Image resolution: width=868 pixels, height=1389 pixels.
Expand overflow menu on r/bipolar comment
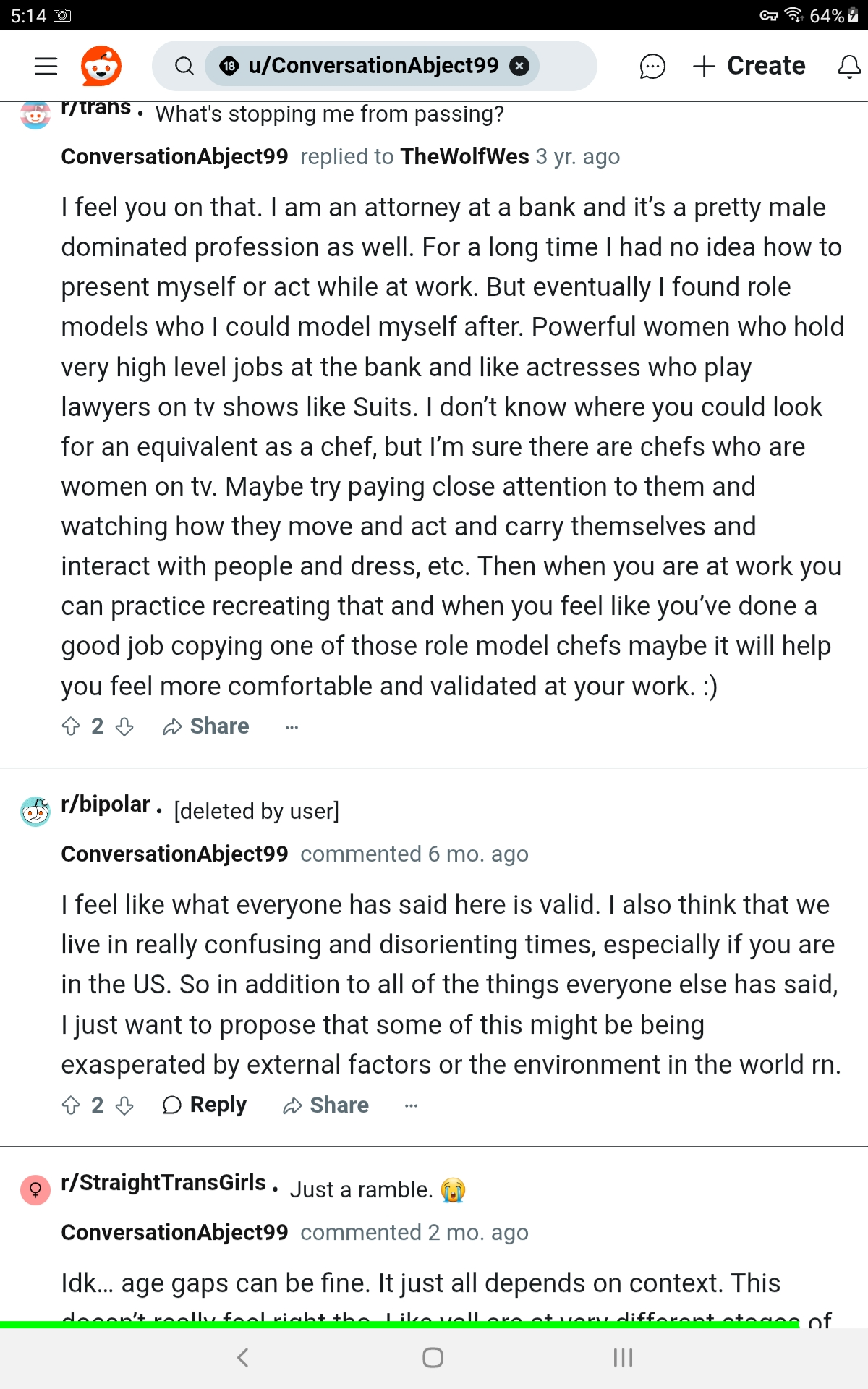click(411, 1105)
